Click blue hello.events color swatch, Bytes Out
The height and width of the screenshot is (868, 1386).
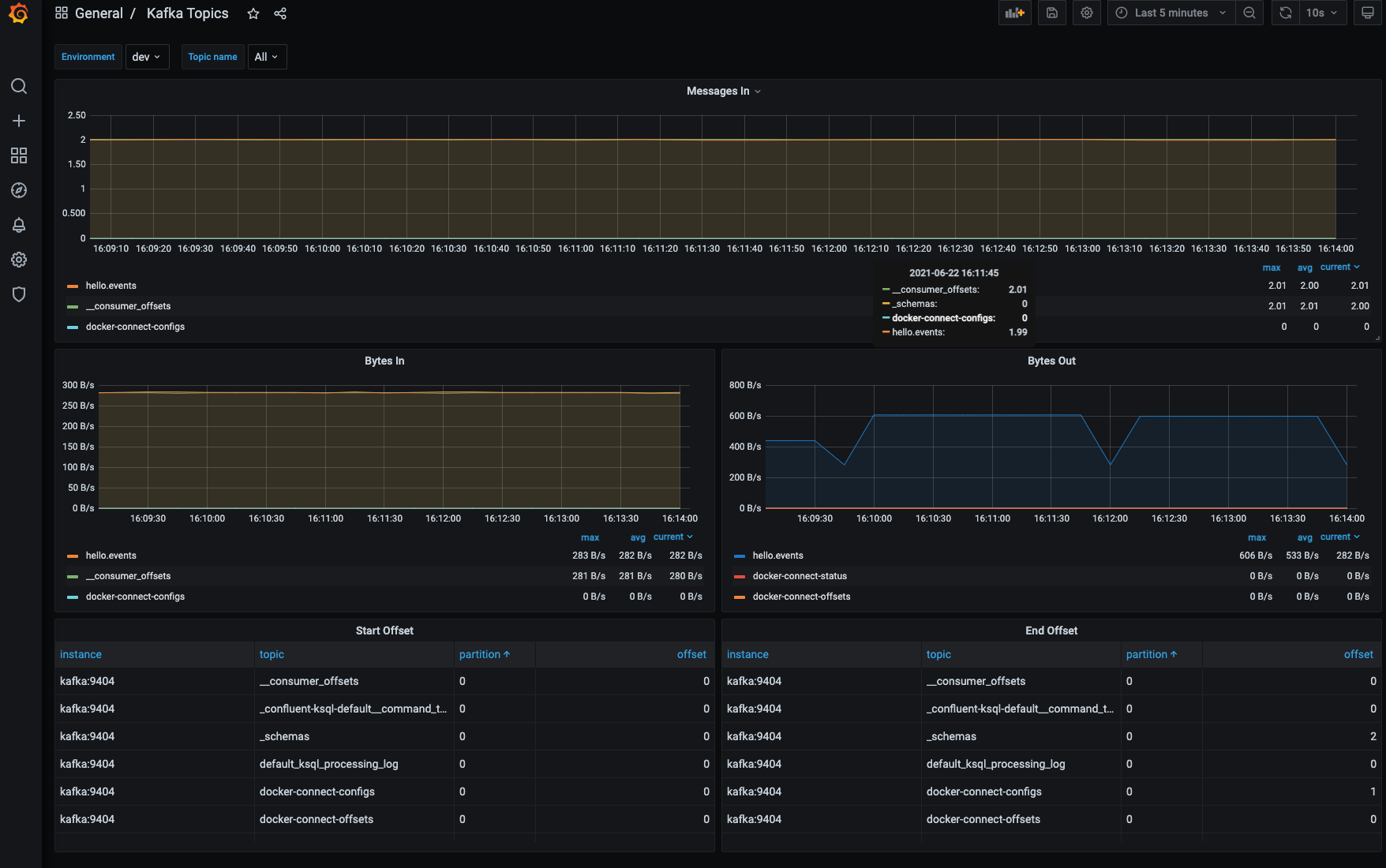tap(740, 556)
